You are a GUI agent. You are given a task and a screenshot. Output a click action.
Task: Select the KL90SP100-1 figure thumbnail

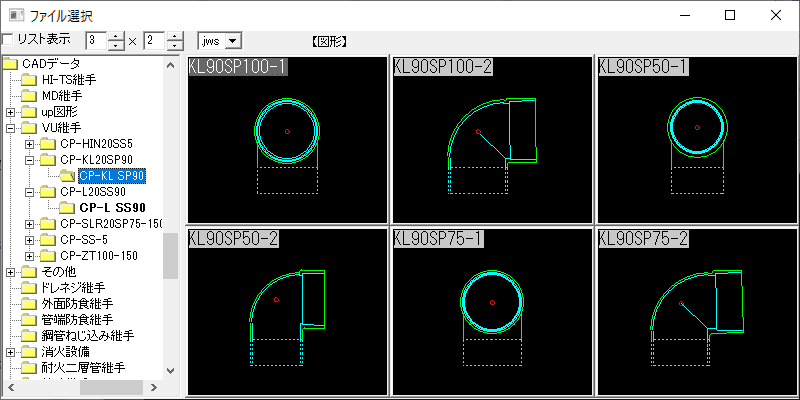(287, 139)
